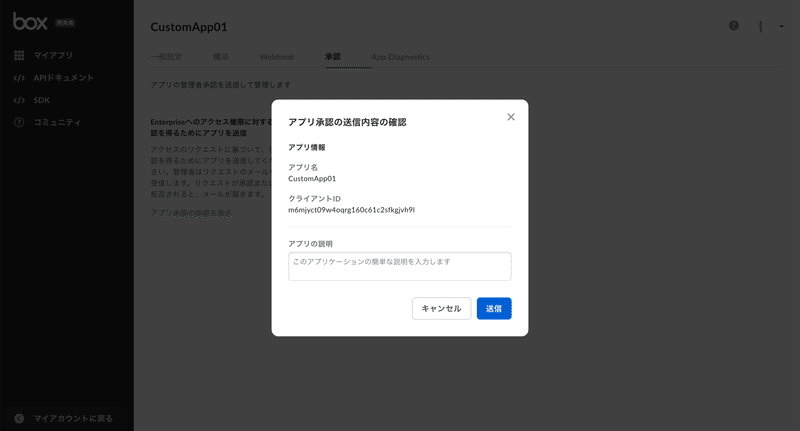Viewport: 800px width, 431px height.
Task: Open マイアプリ in sidebar
Action: point(53,55)
